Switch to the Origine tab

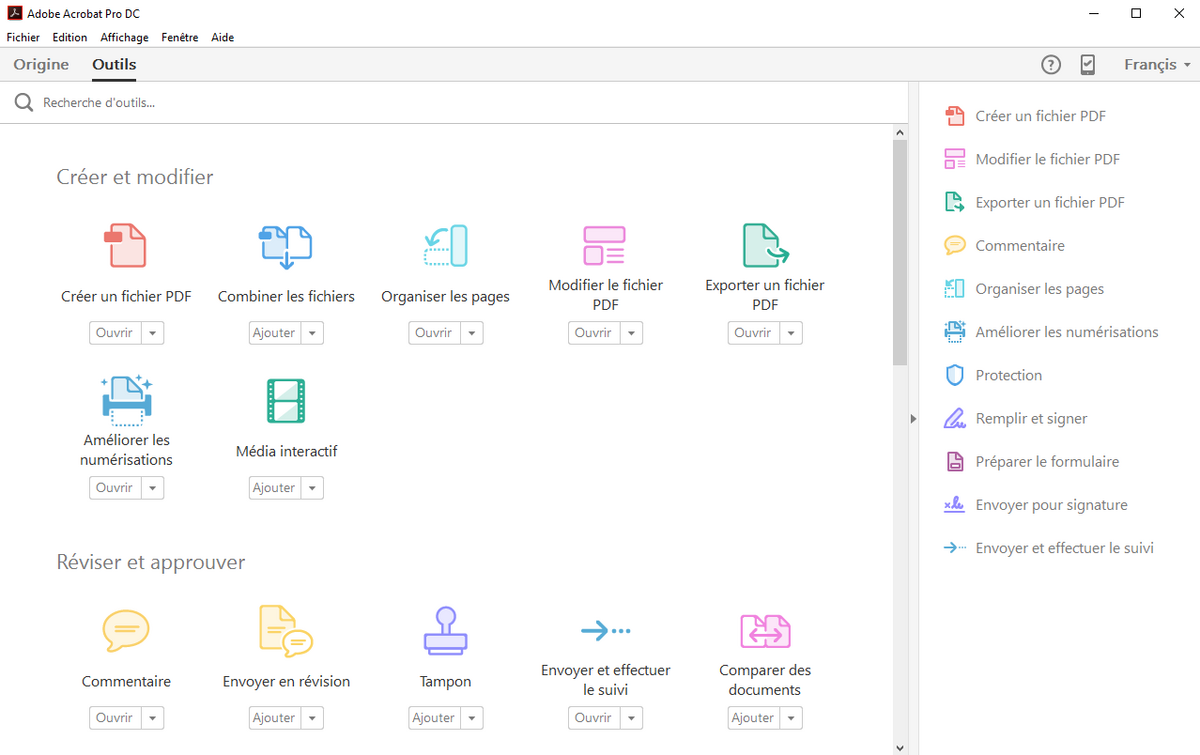pyautogui.click(x=41, y=65)
